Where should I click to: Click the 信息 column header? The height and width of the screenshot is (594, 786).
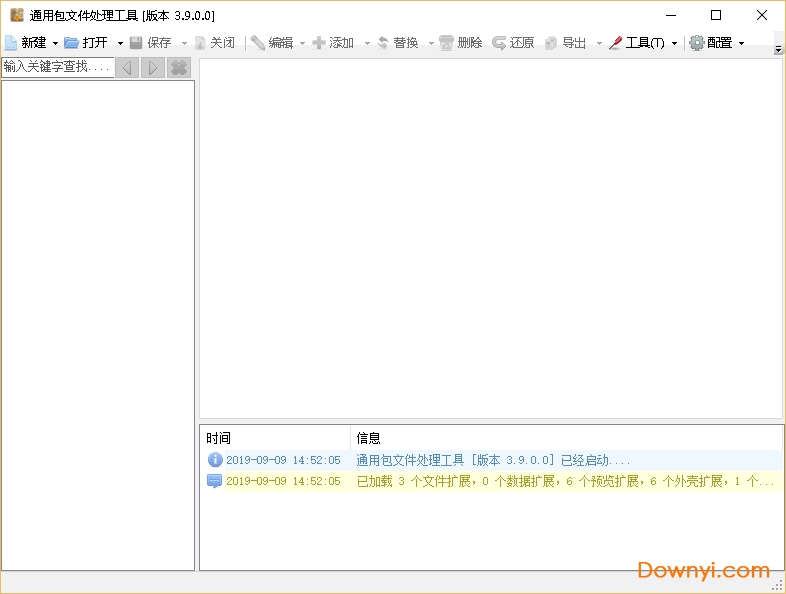tap(566, 438)
